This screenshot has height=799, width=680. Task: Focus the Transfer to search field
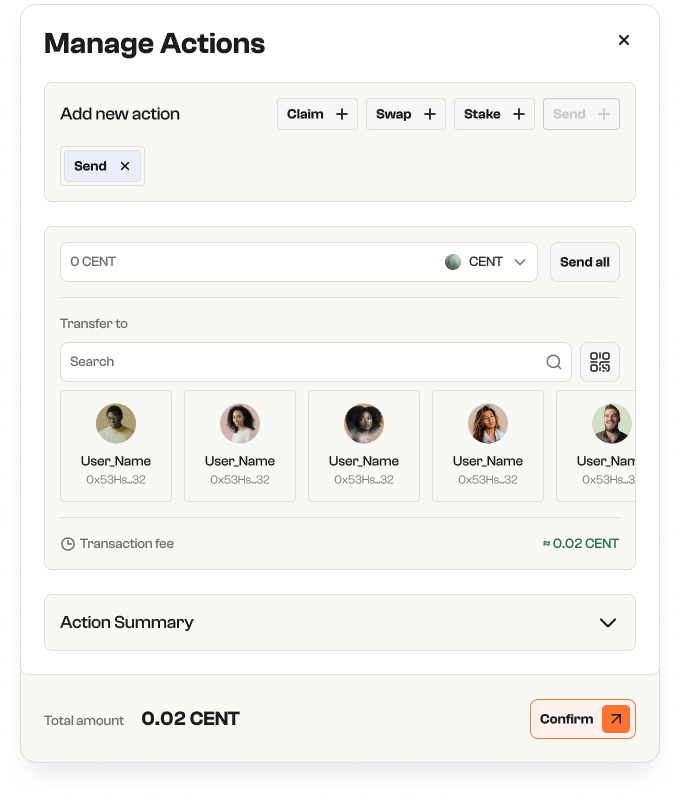coord(316,362)
